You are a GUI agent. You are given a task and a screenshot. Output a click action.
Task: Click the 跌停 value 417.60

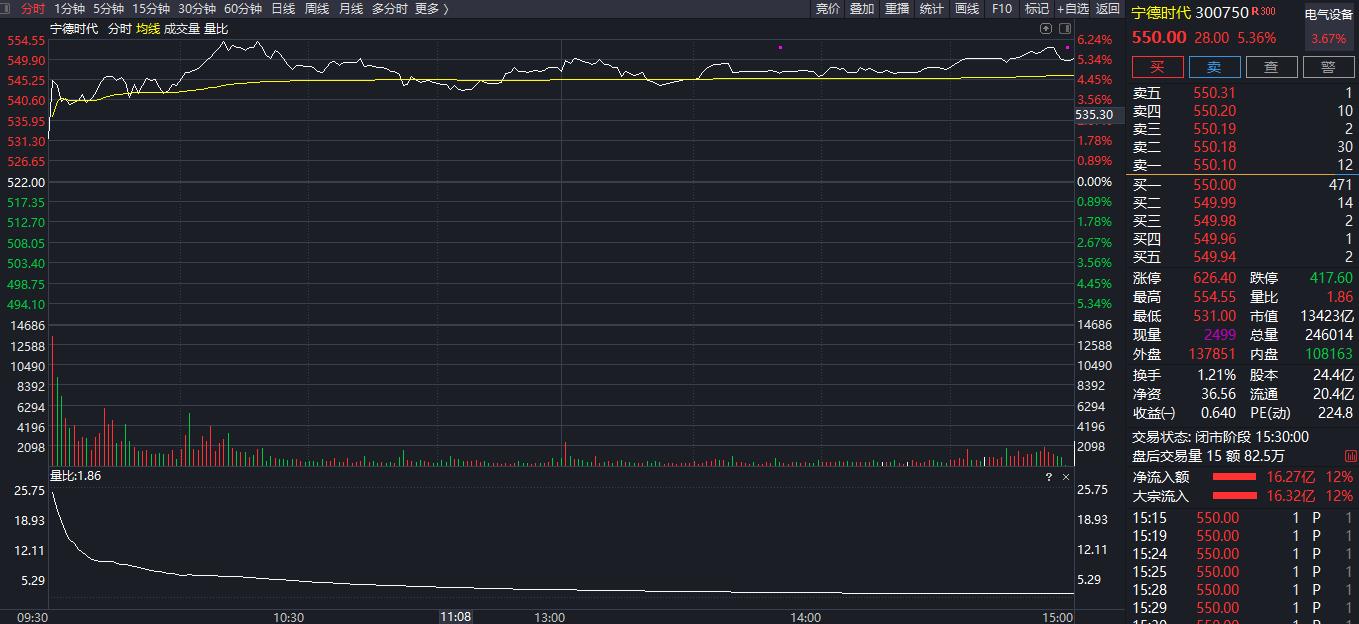click(x=1331, y=278)
